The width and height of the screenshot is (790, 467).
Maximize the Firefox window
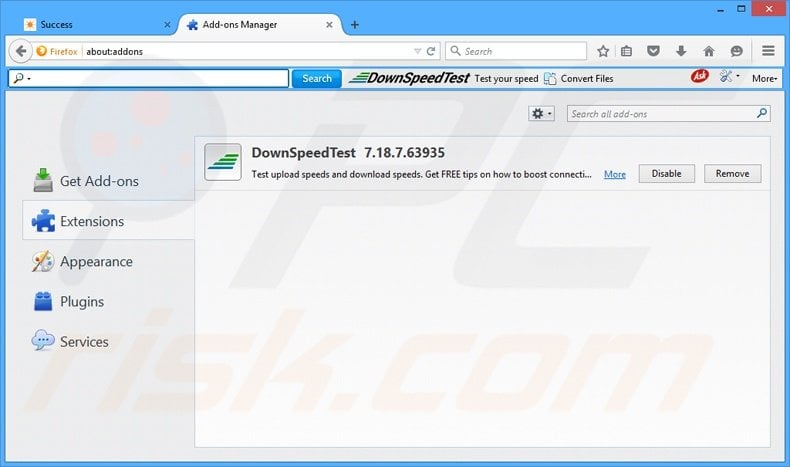[741, 9]
